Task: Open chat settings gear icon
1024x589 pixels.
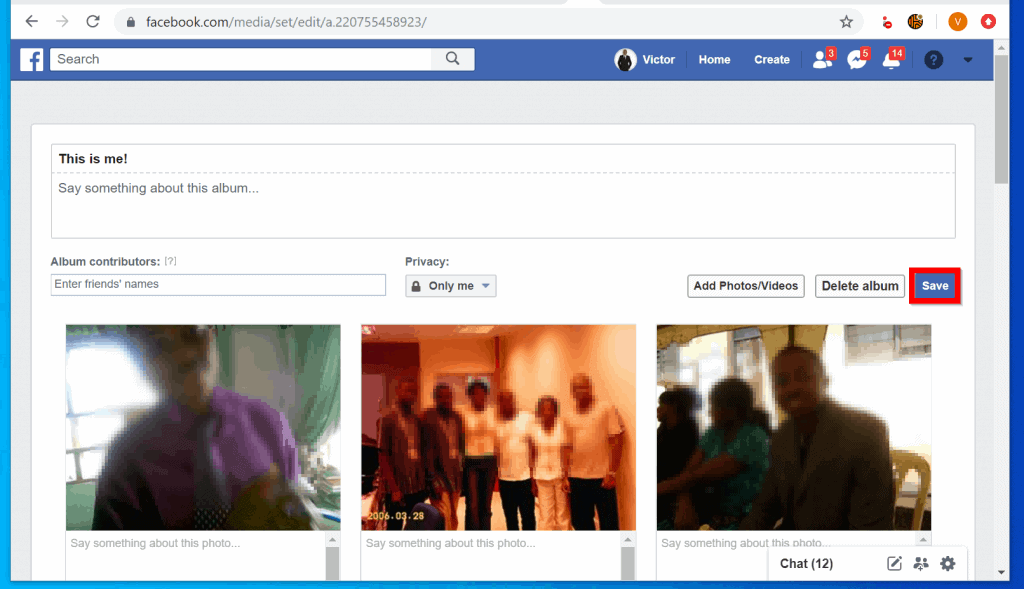Action: click(948, 564)
